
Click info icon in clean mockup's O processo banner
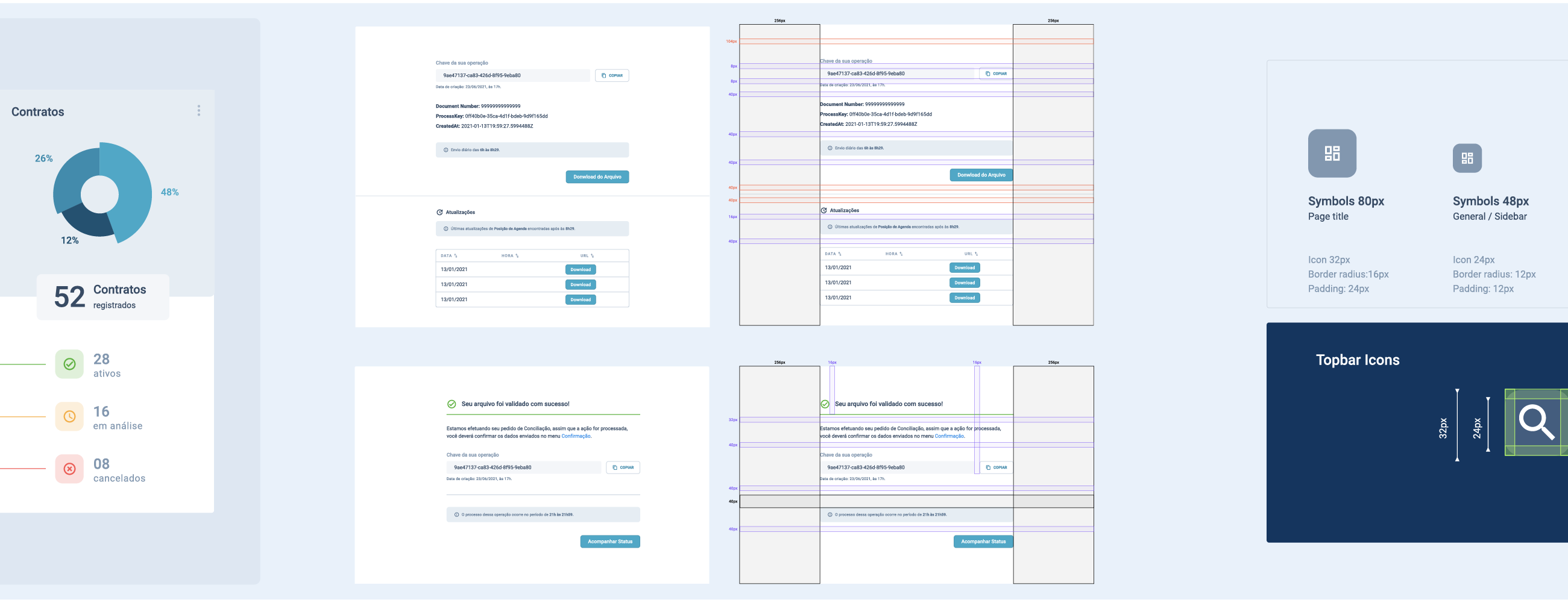(x=456, y=515)
